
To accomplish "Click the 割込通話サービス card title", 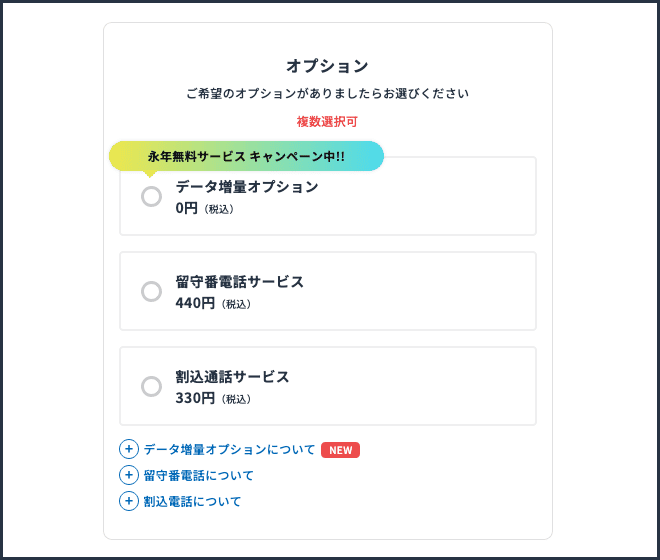I will pyautogui.click(x=232, y=377).
